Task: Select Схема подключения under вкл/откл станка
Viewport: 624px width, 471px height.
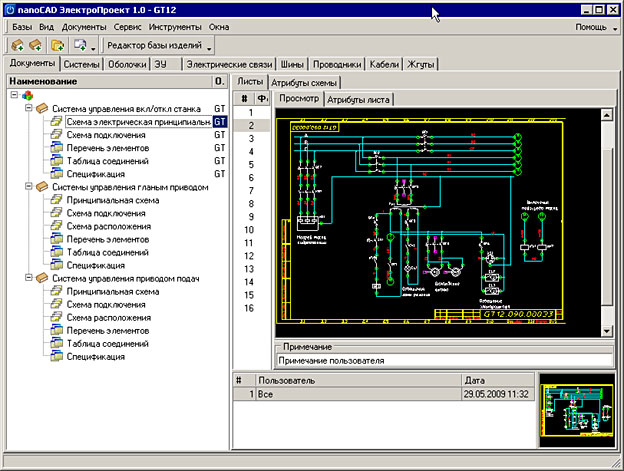Action: click(x=106, y=135)
